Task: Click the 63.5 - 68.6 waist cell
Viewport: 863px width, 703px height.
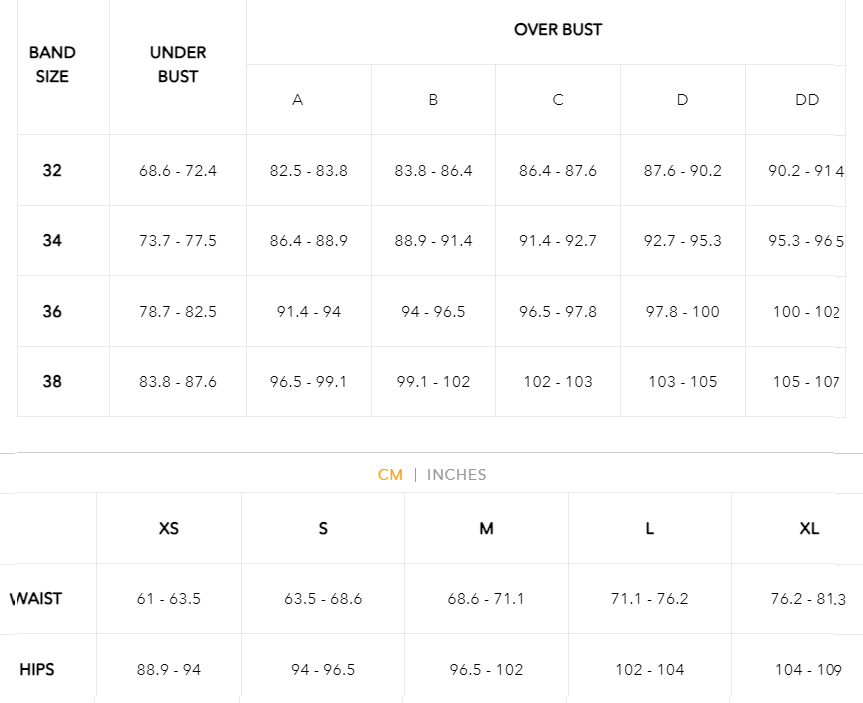Action: tap(323, 598)
